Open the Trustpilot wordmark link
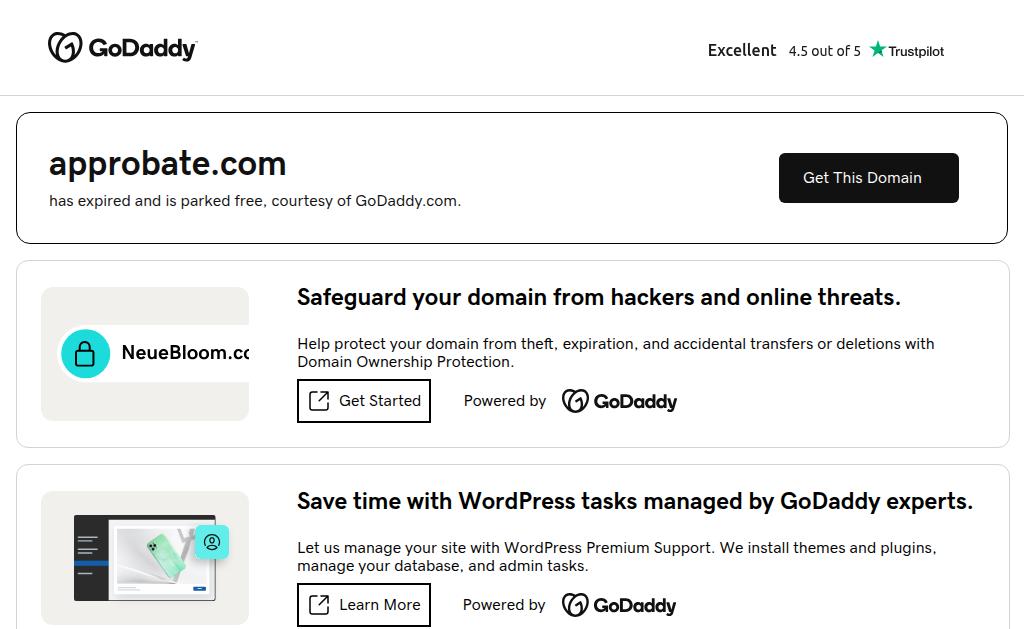1024x629 pixels. pyautogui.click(x=916, y=51)
